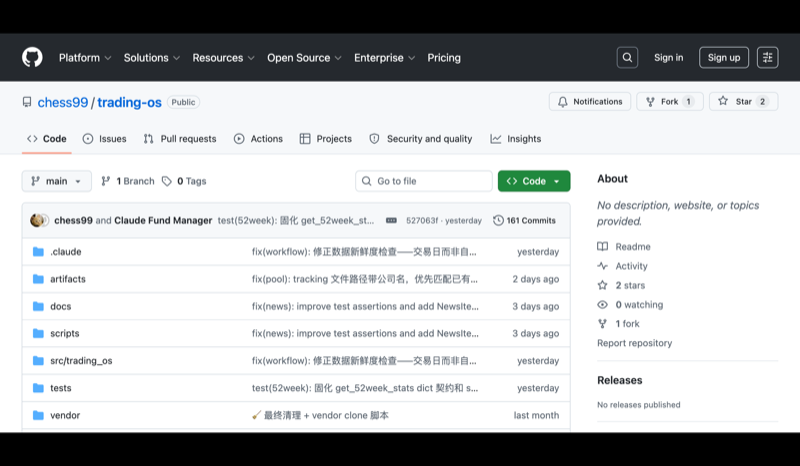Click the Activity pulse icon in About
This screenshot has height=466, width=800.
point(603,266)
